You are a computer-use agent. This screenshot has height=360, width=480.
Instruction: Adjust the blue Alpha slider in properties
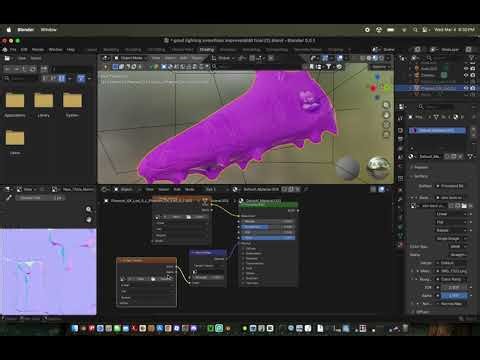[x=454, y=295]
